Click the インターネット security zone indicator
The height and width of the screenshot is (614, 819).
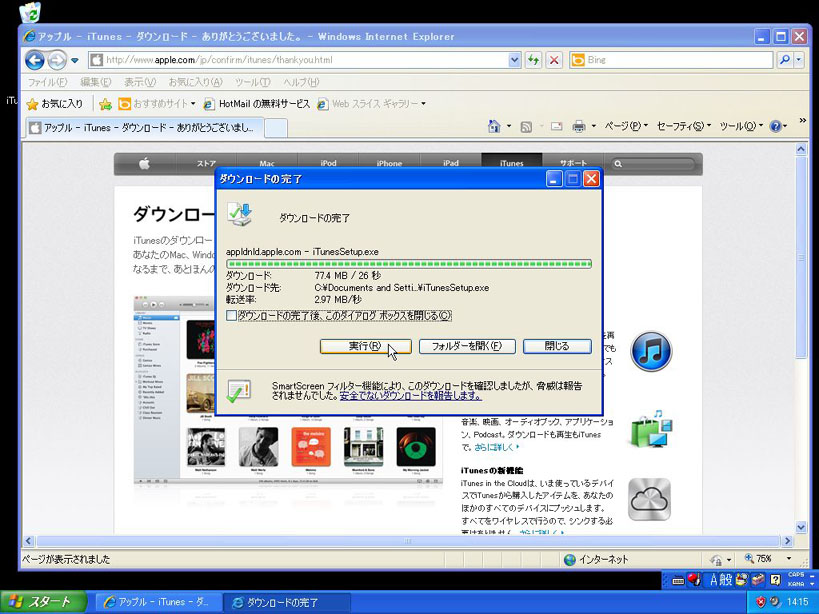596,560
